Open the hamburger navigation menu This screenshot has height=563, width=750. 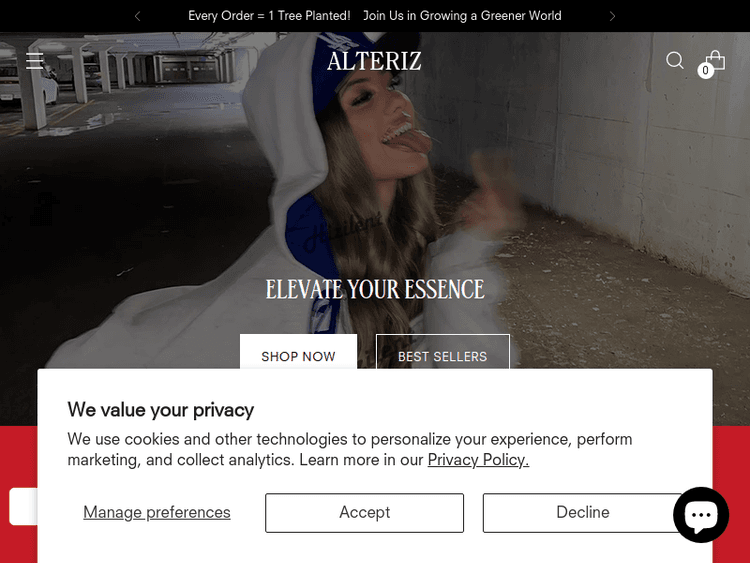[34, 61]
